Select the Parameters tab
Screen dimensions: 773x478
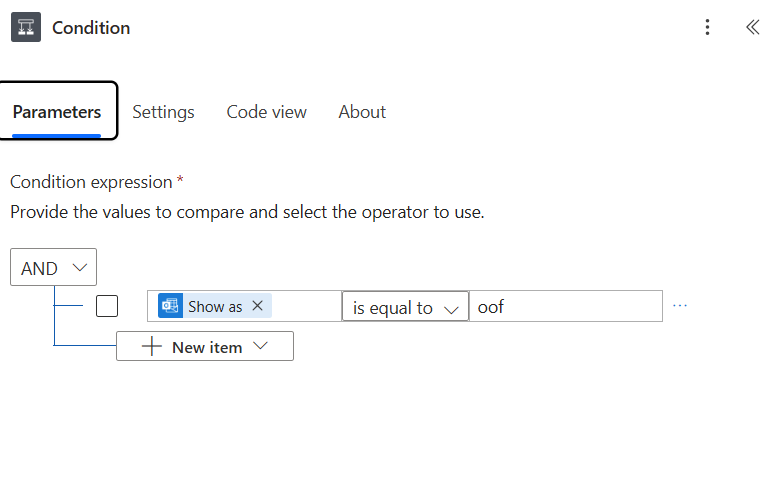coord(57,112)
